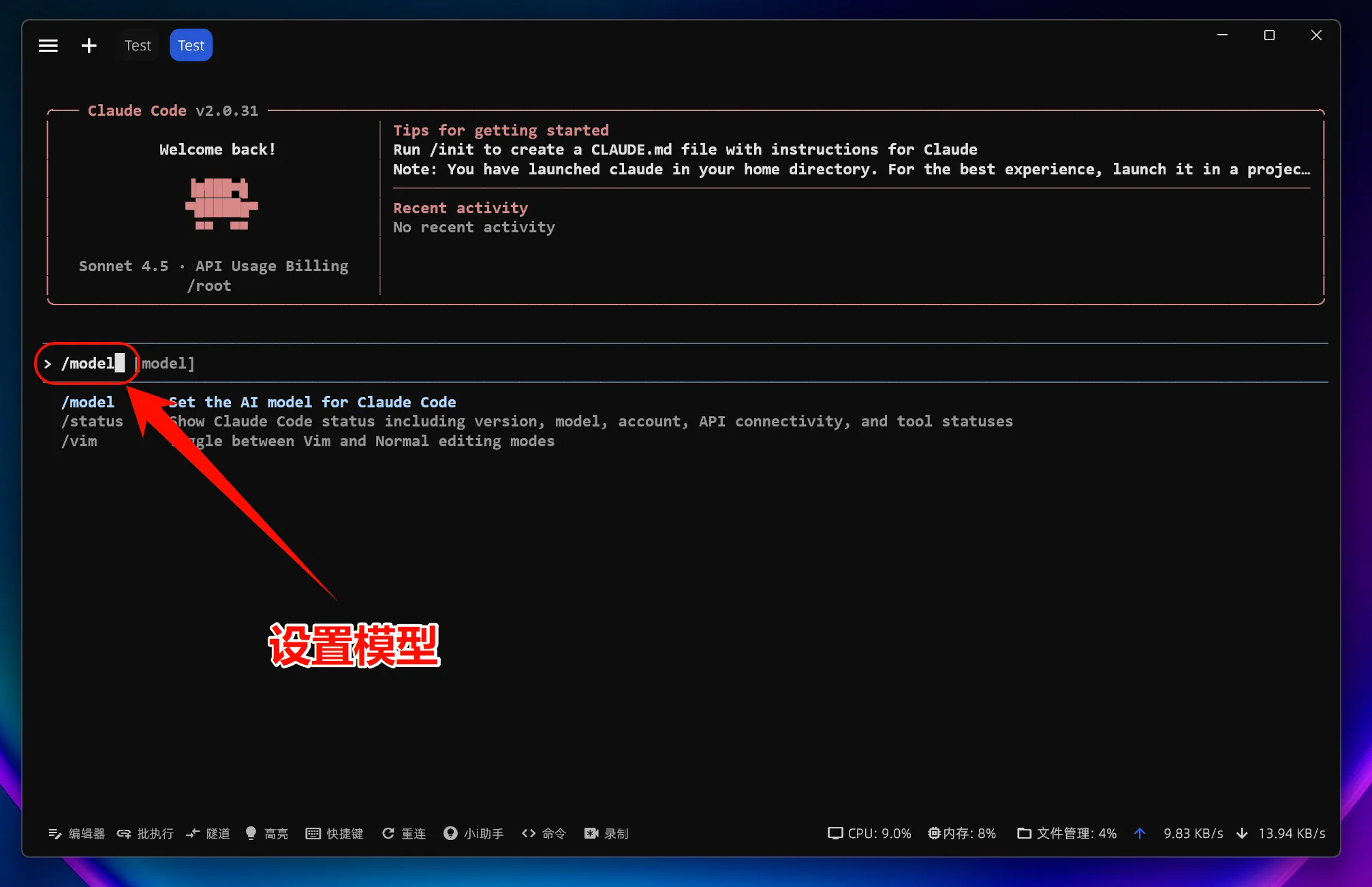
Task: Open the hamburger menu
Action: [x=48, y=45]
